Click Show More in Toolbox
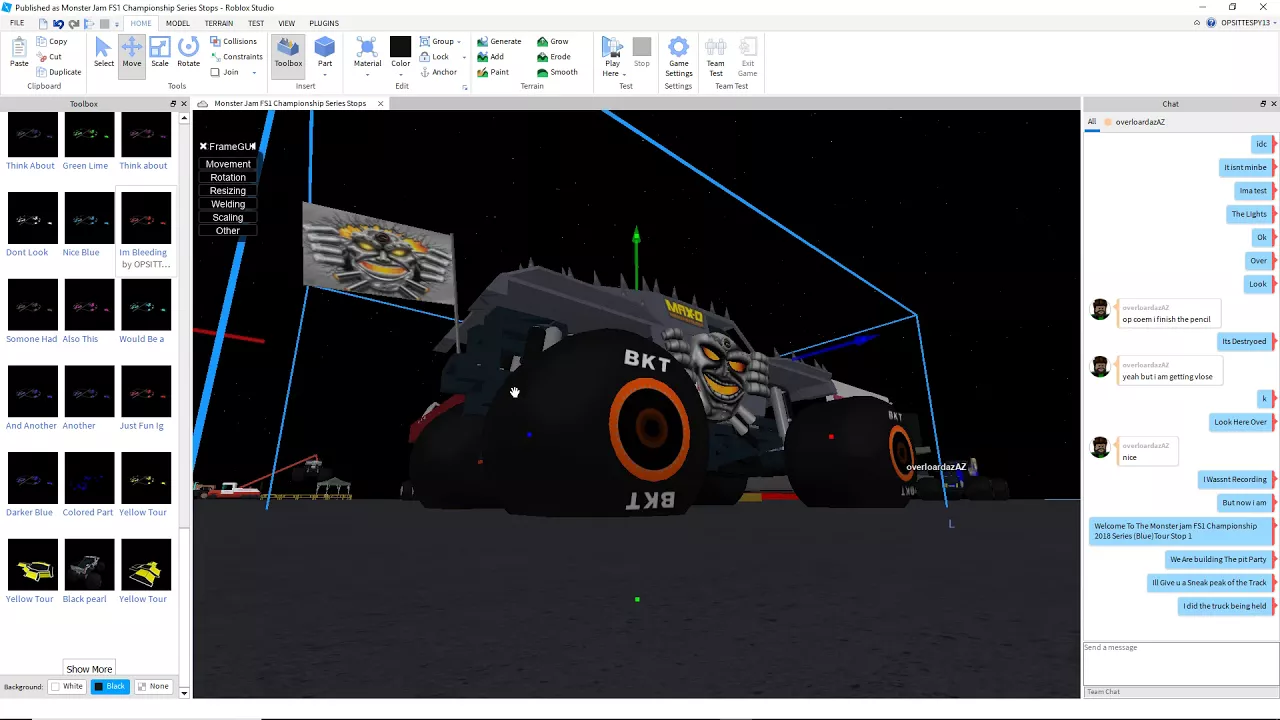1280x720 pixels. coord(89,669)
